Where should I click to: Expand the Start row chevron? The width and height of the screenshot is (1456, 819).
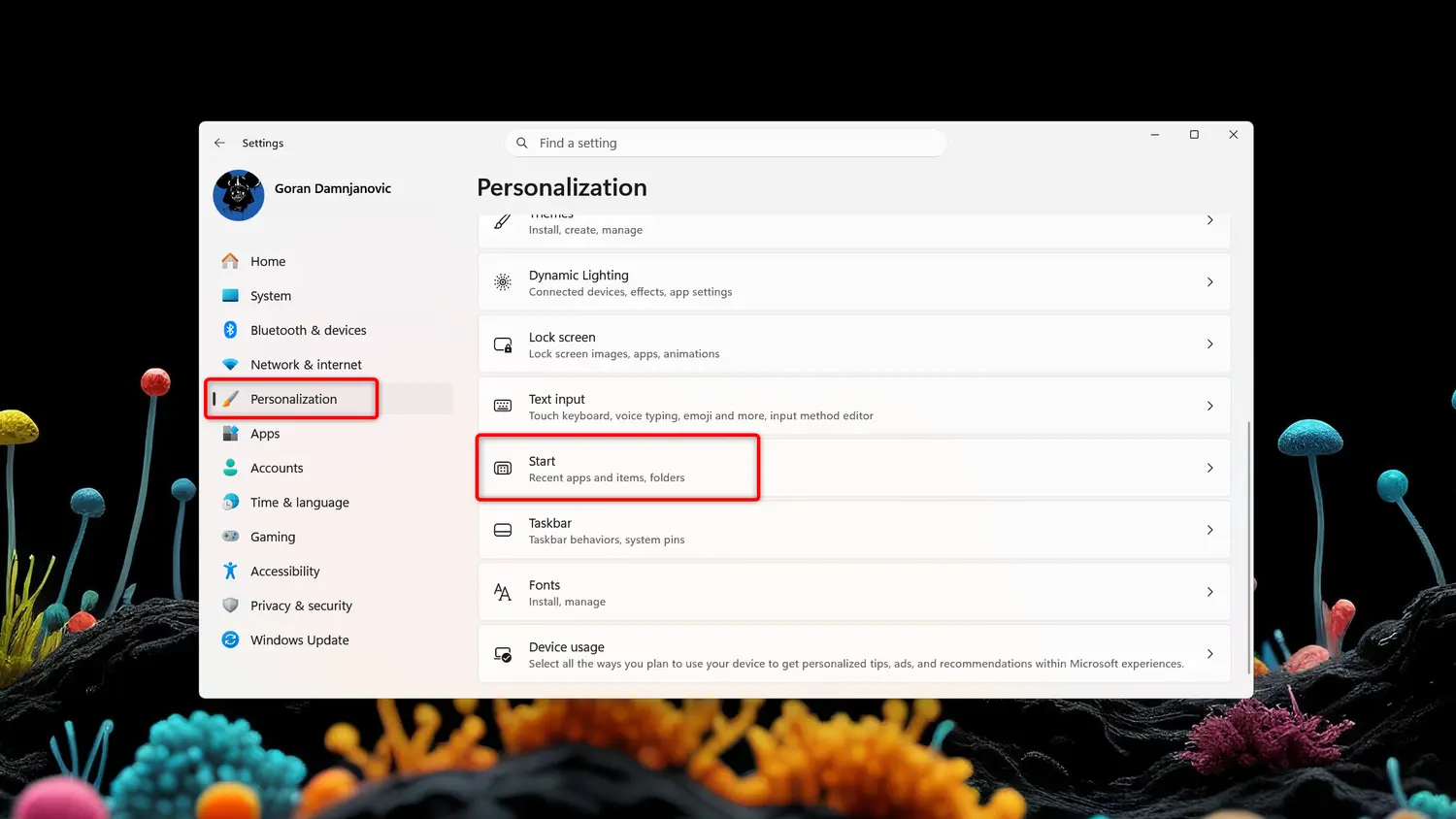(1209, 468)
